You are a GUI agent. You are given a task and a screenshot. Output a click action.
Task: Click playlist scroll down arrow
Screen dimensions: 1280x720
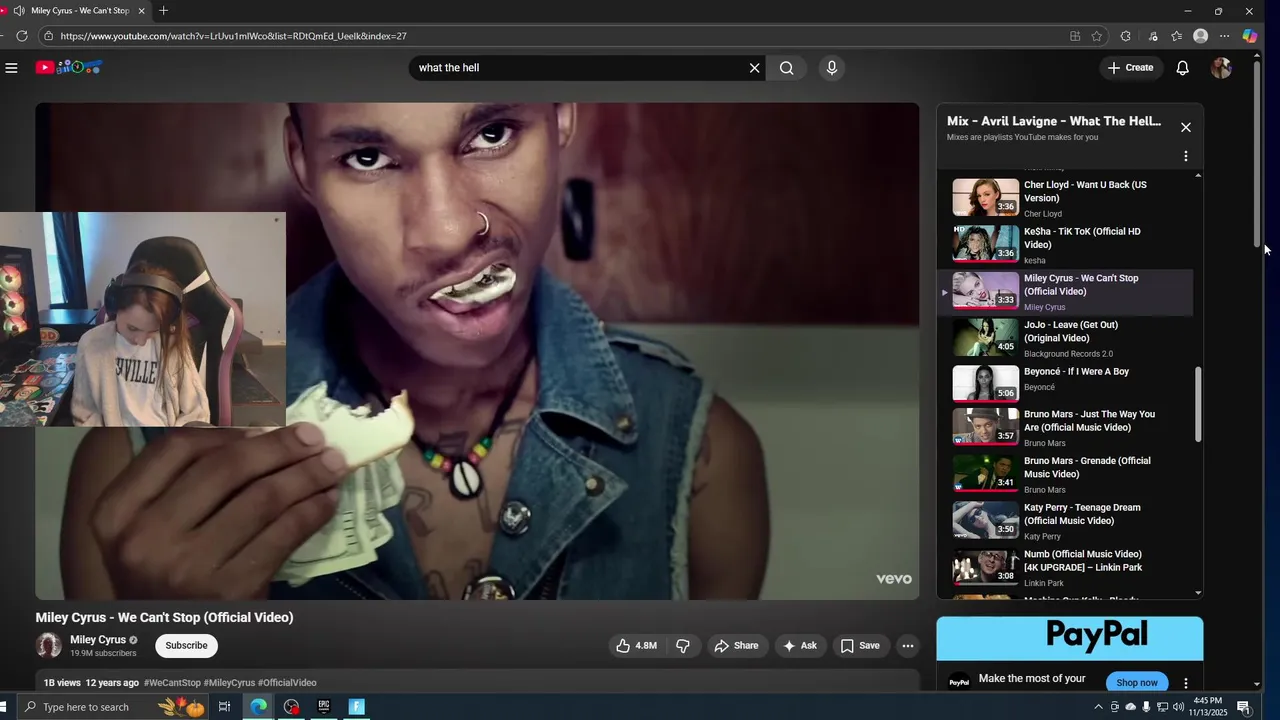[1198, 593]
